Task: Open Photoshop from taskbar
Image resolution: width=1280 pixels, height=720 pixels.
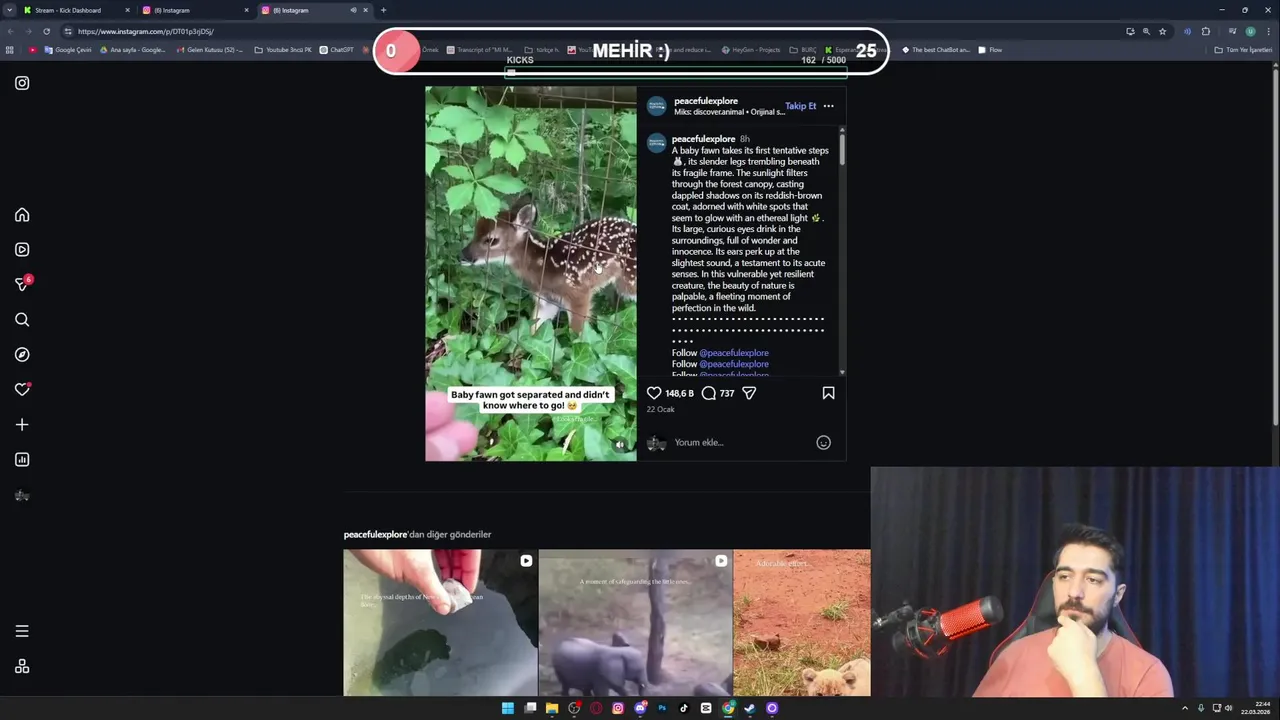Action: click(x=662, y=708)
